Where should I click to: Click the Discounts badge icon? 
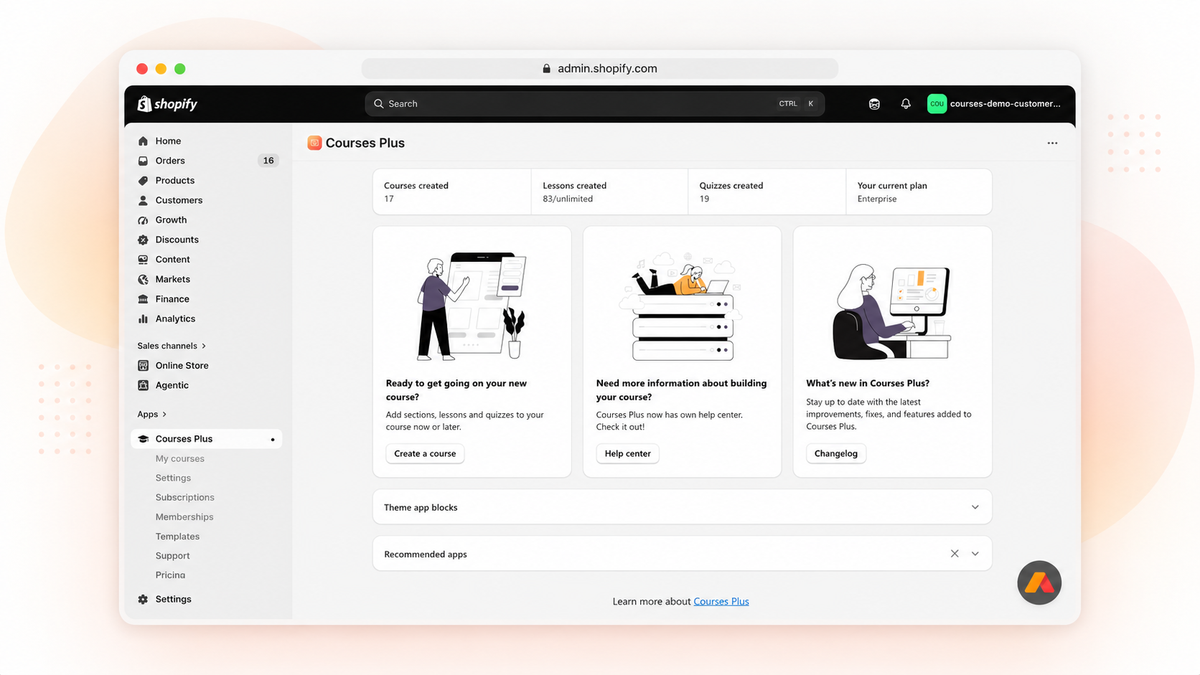pyautogui.click(x=143, y=240)
